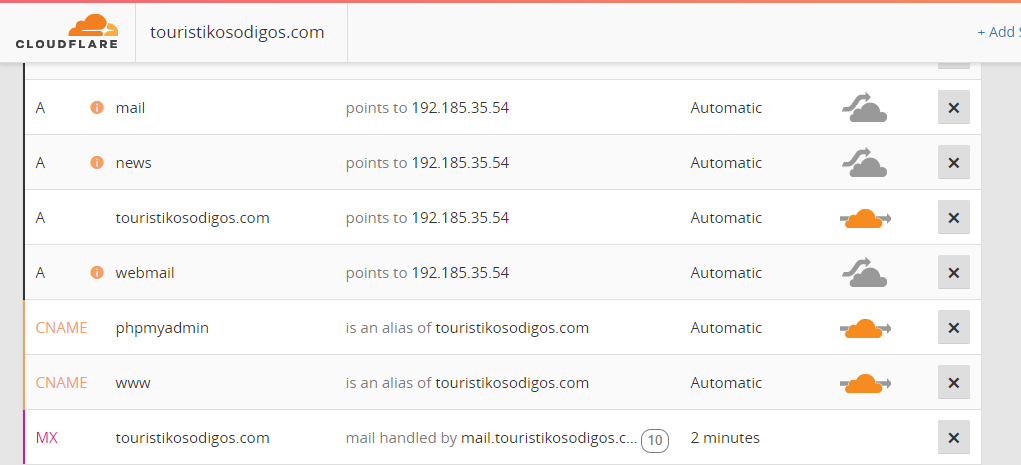Click the Add Site link

999,32
